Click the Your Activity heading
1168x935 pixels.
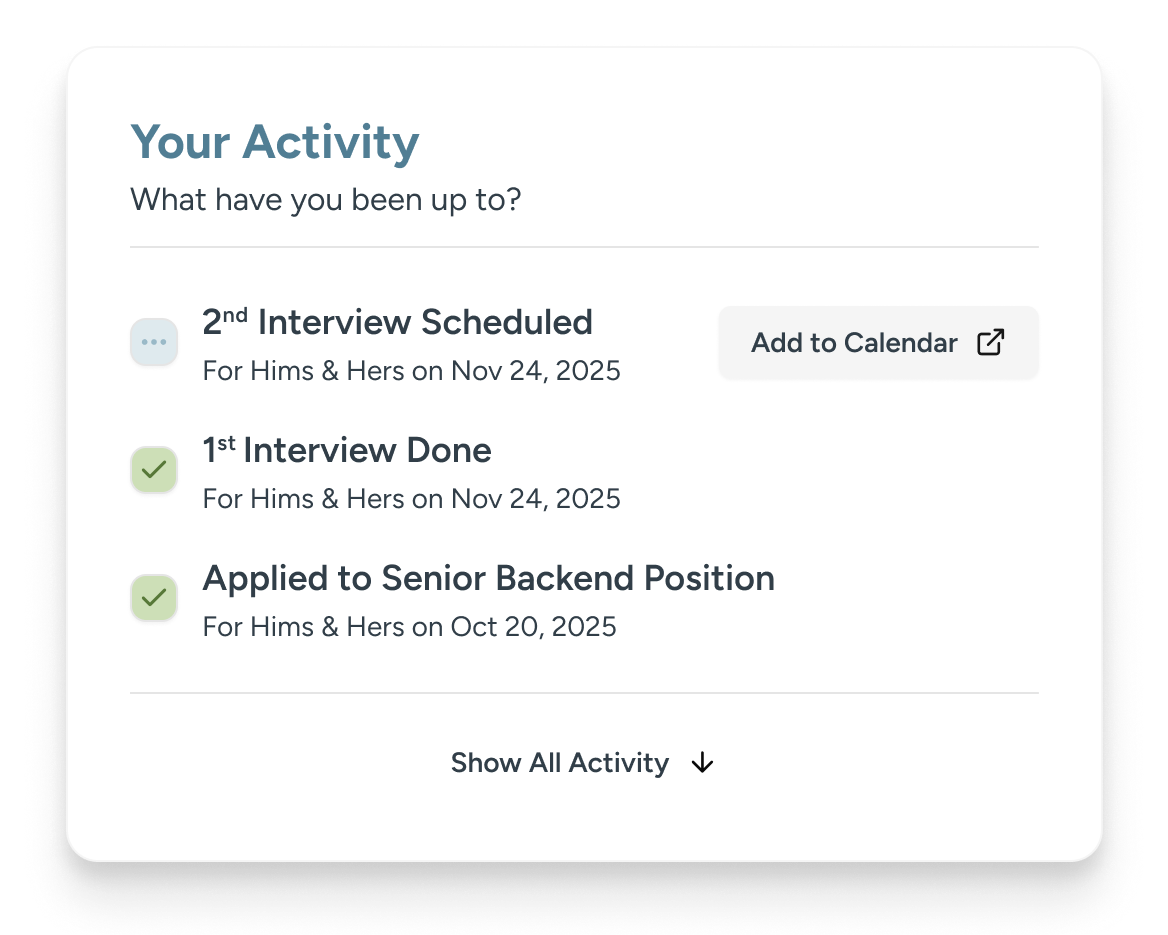(275, 142)
